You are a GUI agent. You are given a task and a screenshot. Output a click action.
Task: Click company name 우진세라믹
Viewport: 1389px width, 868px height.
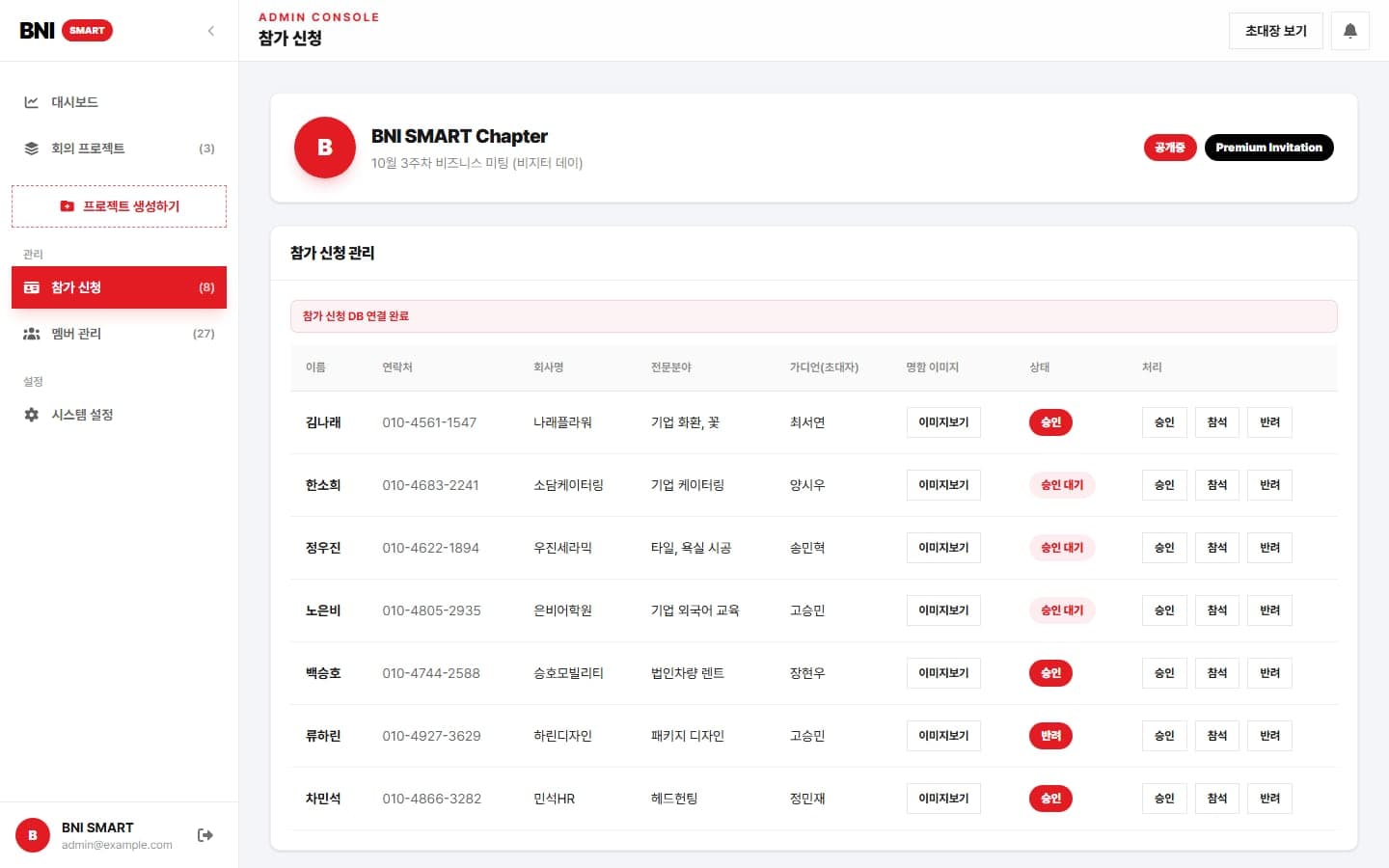(x=562, y=548)
